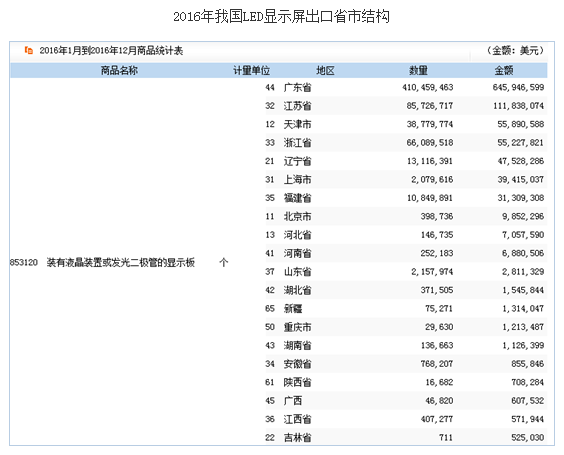
Task: Select commodity code '853120'
Action: (24, 263)
